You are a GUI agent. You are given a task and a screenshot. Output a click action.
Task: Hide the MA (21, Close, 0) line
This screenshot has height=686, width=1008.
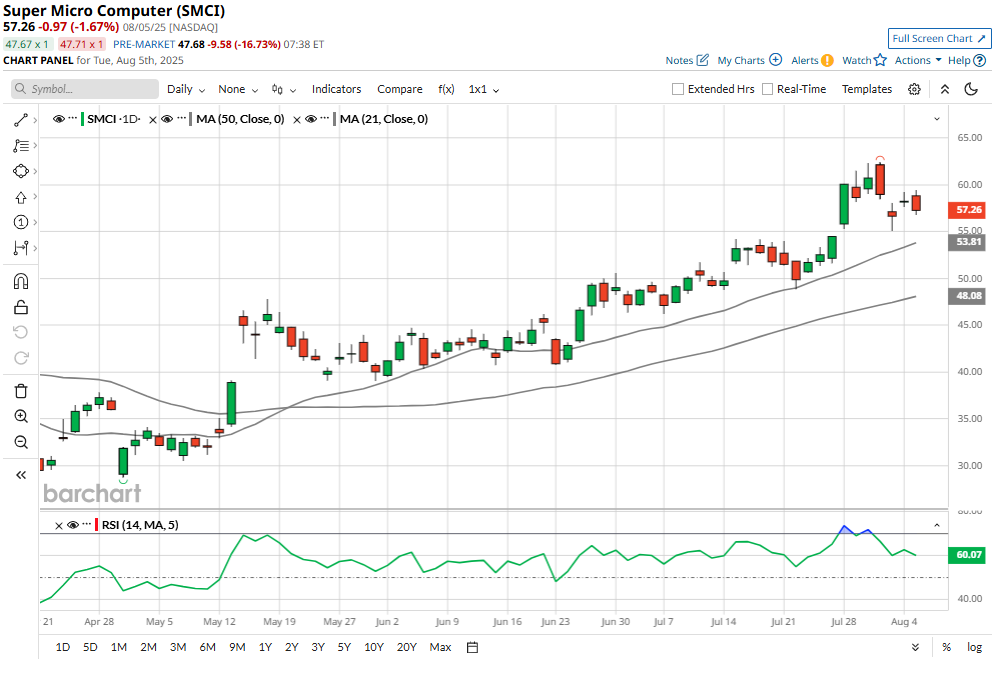point(310,119)
